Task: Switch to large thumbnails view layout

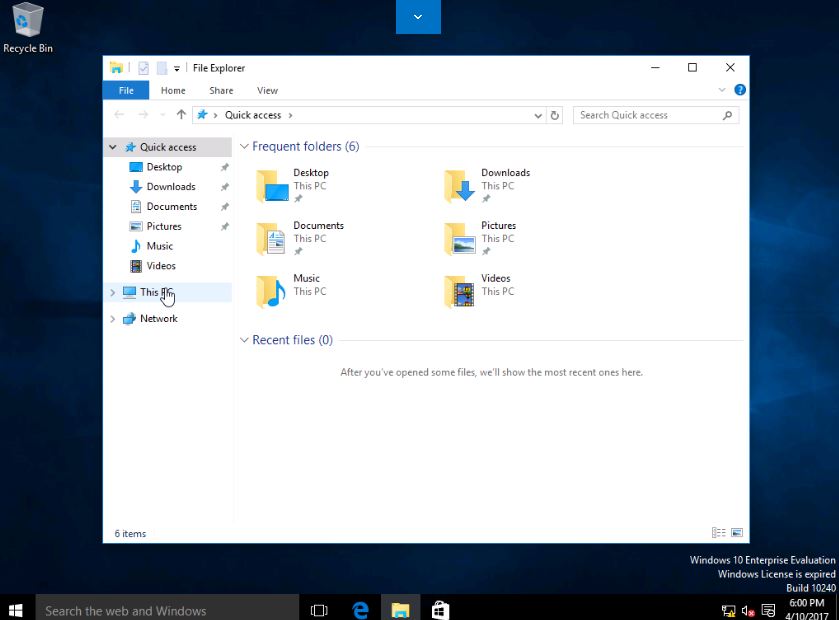Action: (x=737, y=533)
